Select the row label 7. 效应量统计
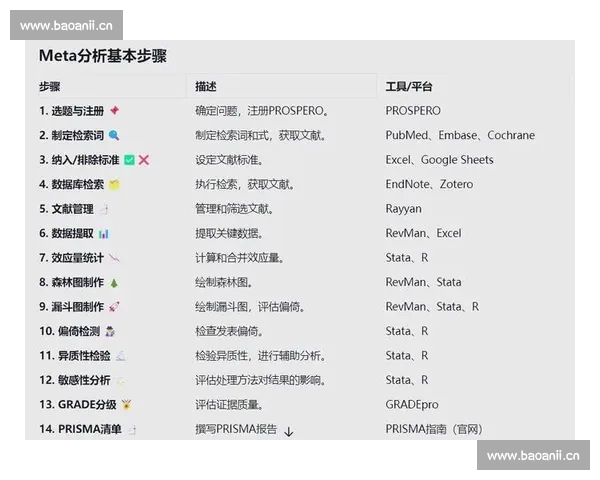Image resolution: width=600 pixels, height=480 pixels. (72, 258)
